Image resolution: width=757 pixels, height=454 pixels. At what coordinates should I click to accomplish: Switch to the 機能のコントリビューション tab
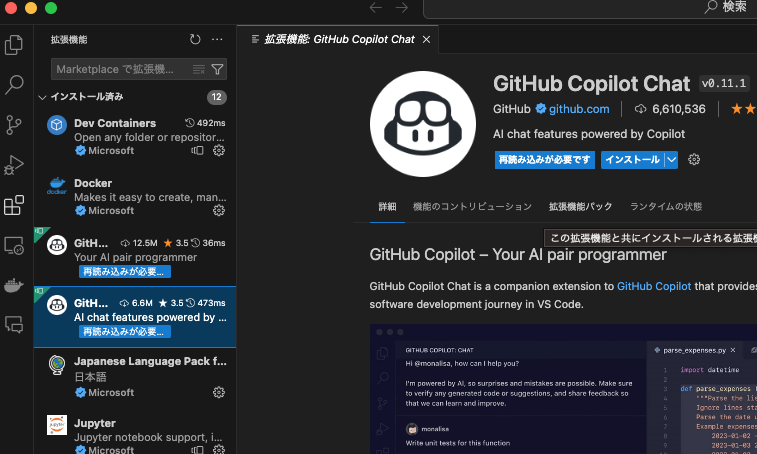[x=472, y=207]
